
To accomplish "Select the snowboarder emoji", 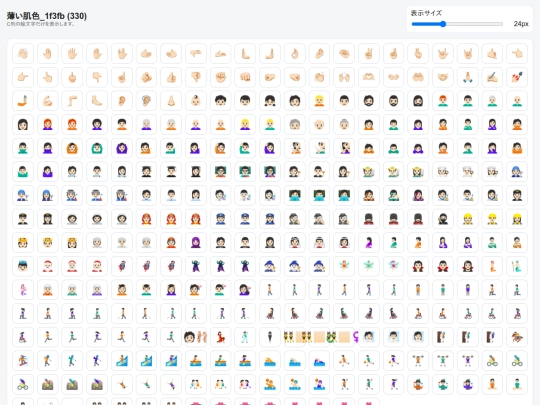I will coord(23,361).
